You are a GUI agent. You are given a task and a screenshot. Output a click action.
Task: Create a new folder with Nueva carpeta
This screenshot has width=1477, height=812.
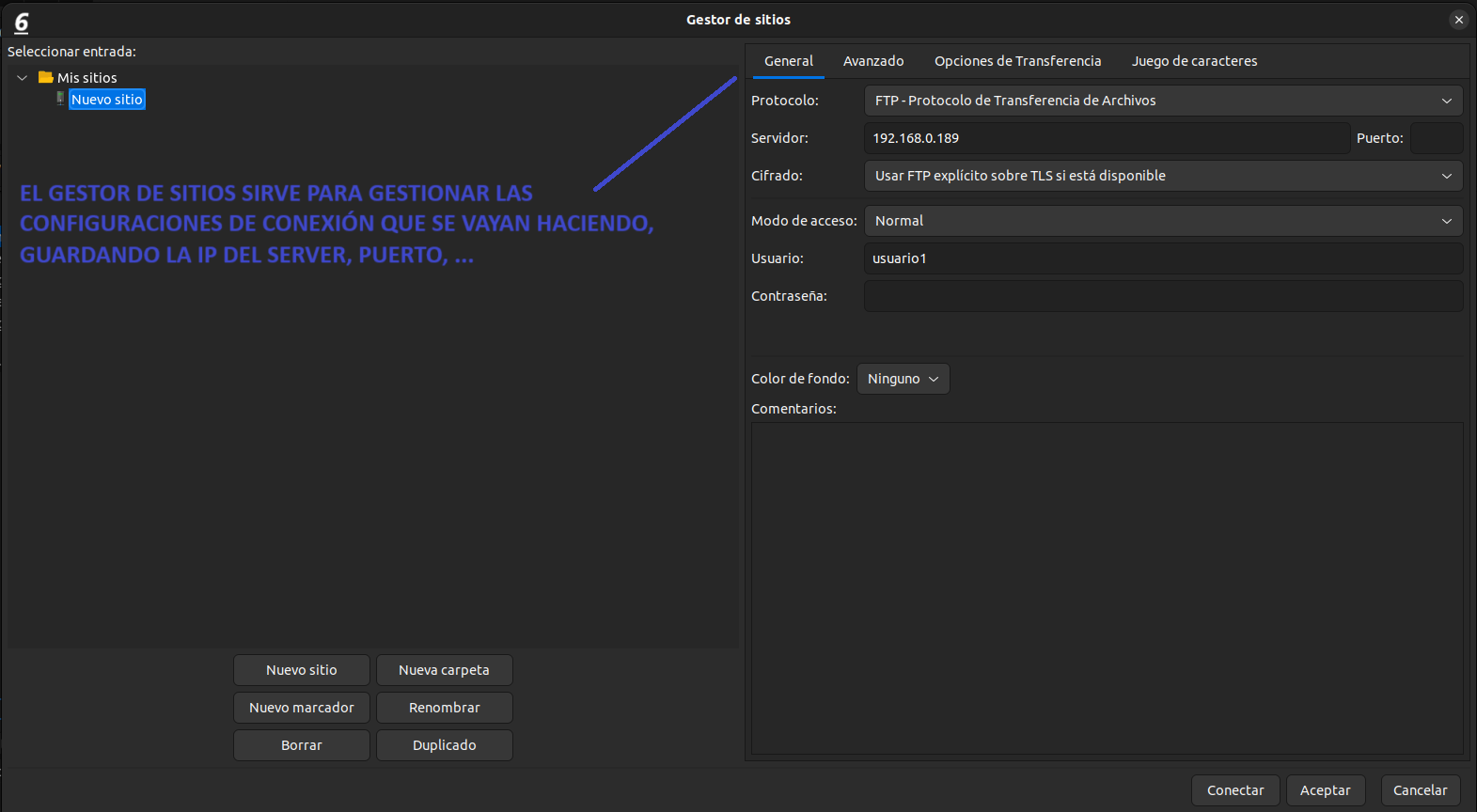(x=444, y=670)
